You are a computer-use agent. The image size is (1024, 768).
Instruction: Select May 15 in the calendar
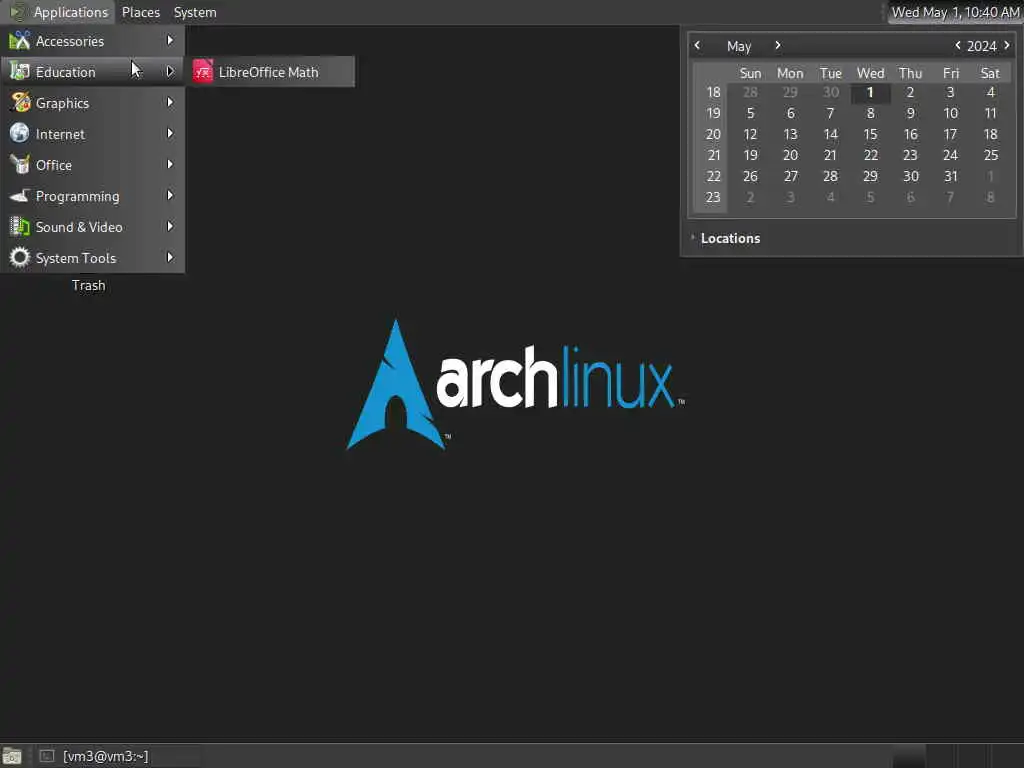pos(870,135)
